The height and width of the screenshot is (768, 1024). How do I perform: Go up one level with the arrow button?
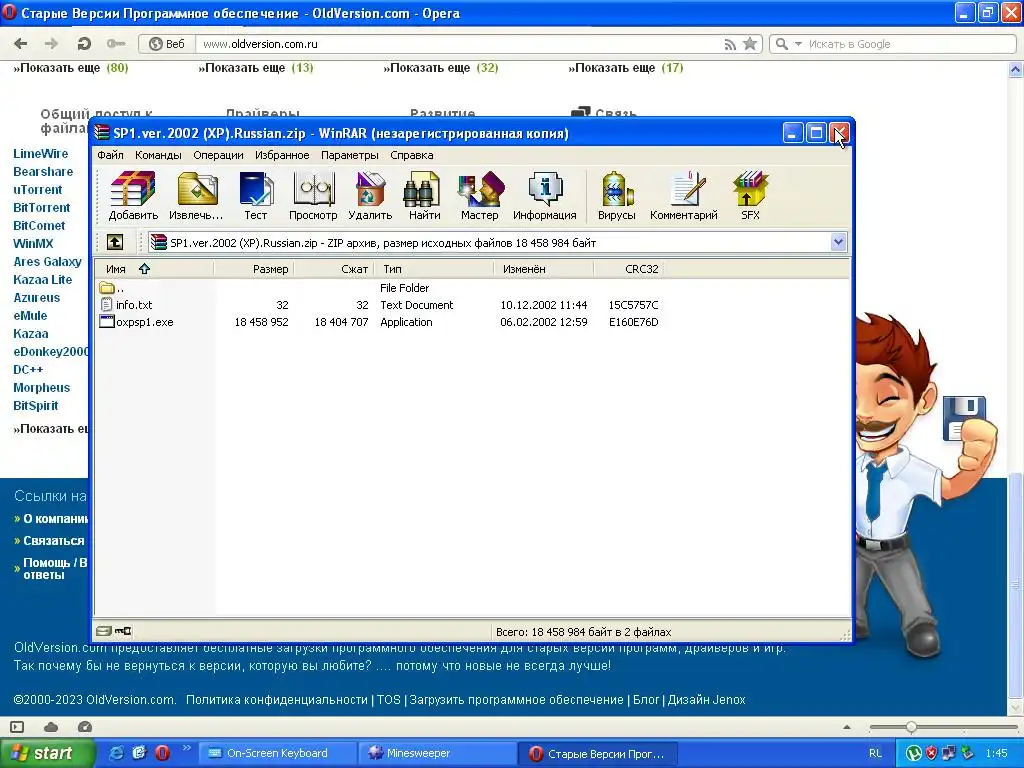pos(115,242)
